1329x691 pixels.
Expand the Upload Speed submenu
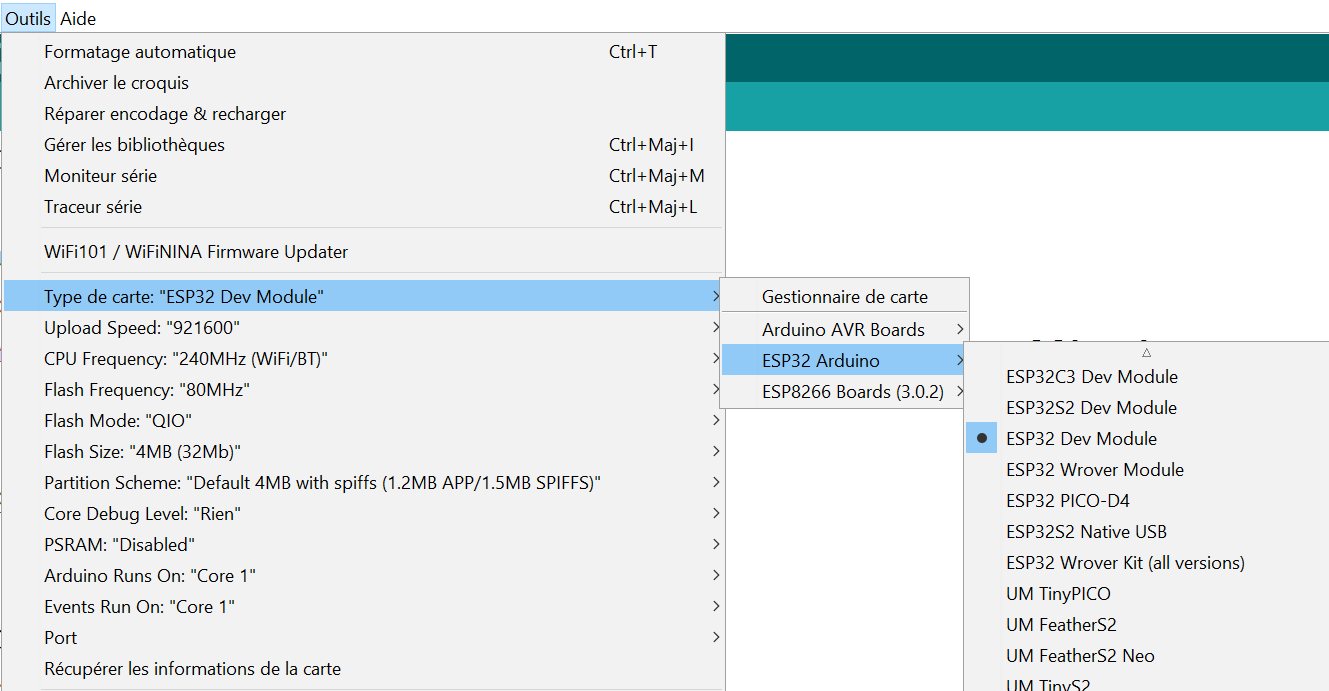point(142,328)
